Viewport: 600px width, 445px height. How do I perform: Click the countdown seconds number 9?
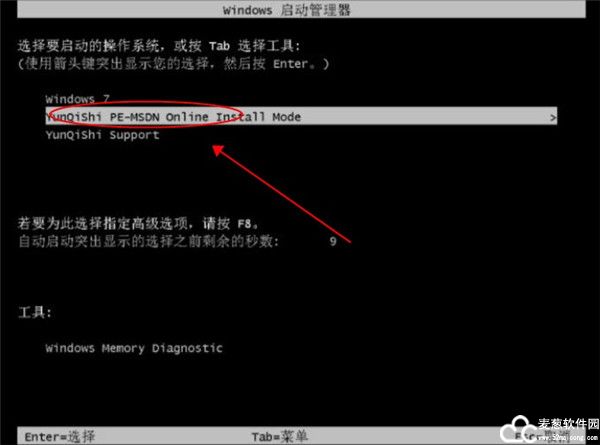(333, 241)
